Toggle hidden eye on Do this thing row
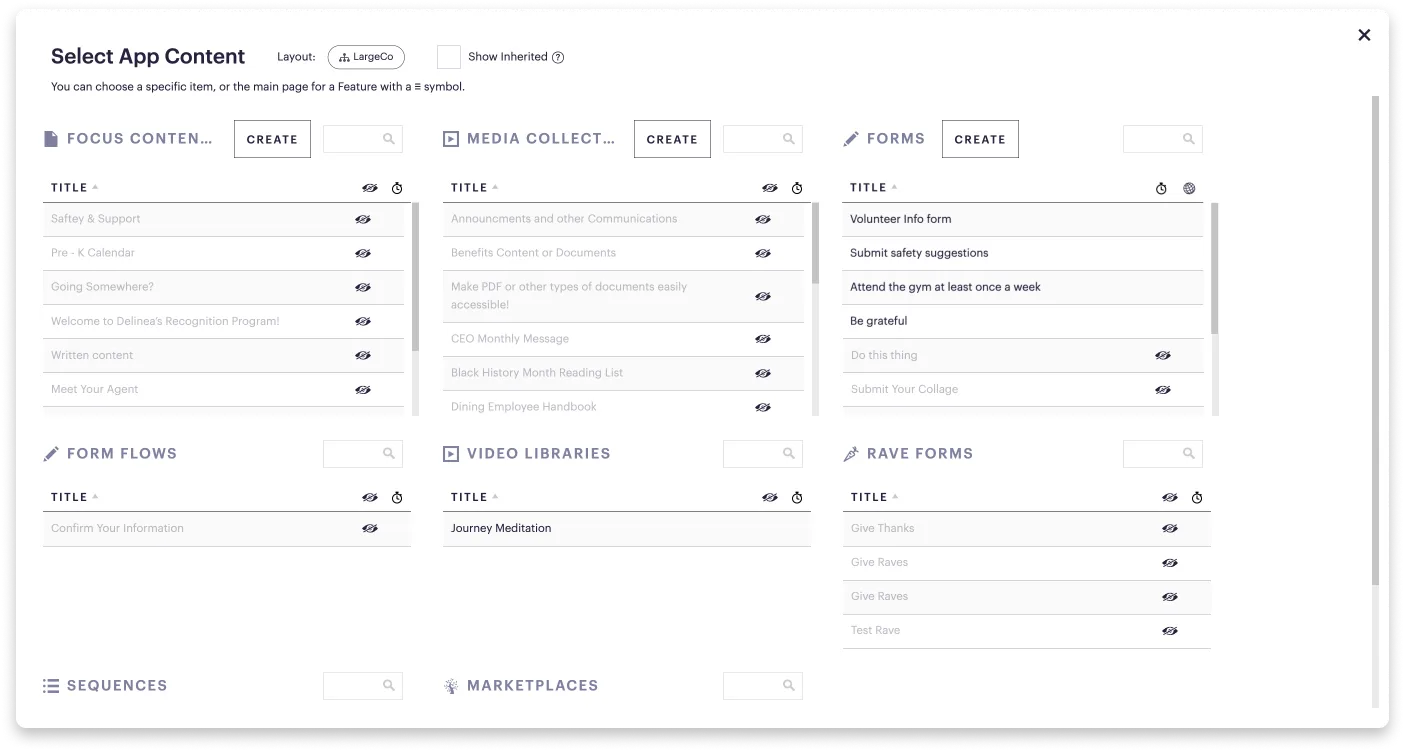Screen dimensions: 1405x751 click(x=1162, y=355)
